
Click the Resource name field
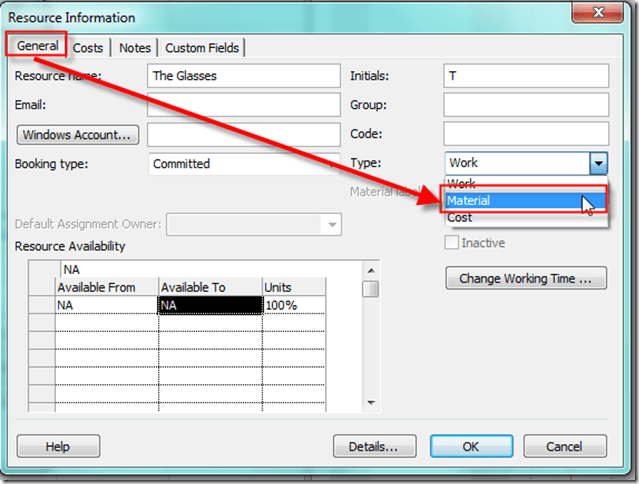[243, 76]
